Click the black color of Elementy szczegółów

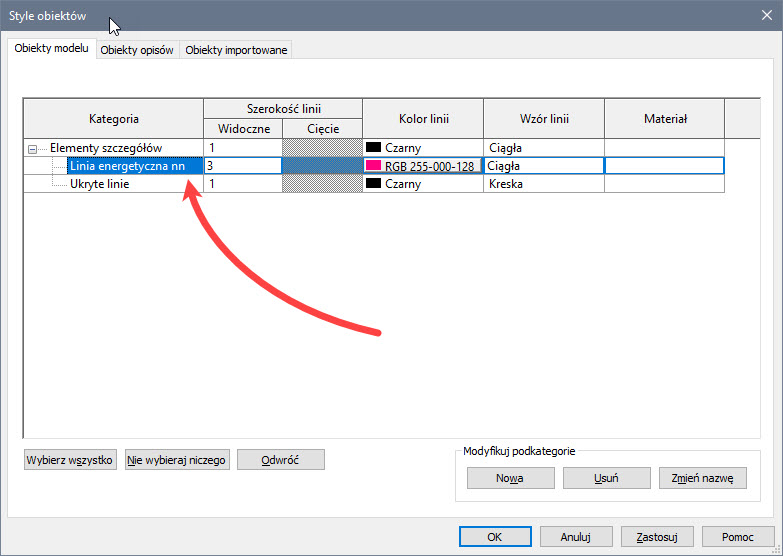coord(375,148)
